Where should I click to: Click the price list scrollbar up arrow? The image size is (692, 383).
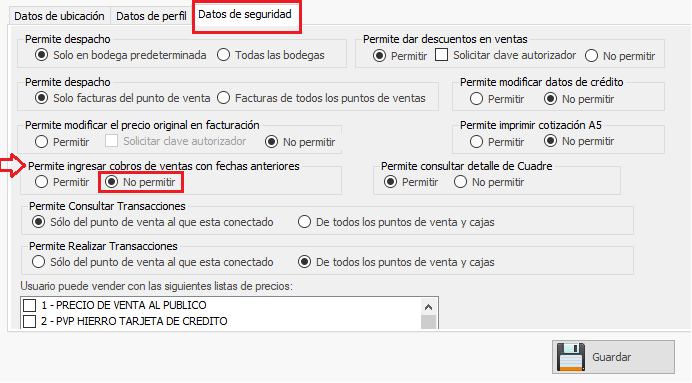coord(428,307)
